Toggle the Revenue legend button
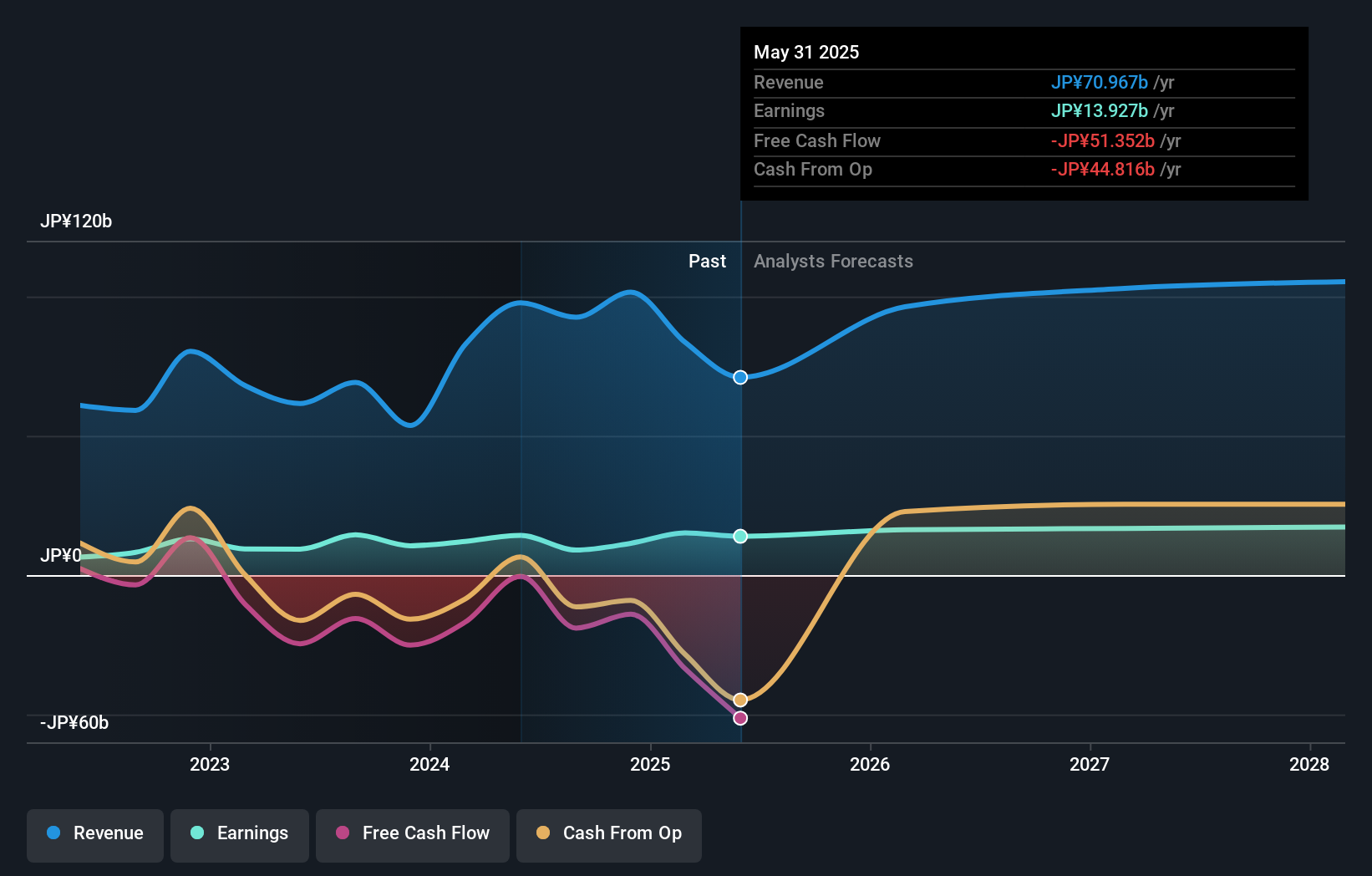The width and height of the screenshot is (1372, 876). pos(95,835)
